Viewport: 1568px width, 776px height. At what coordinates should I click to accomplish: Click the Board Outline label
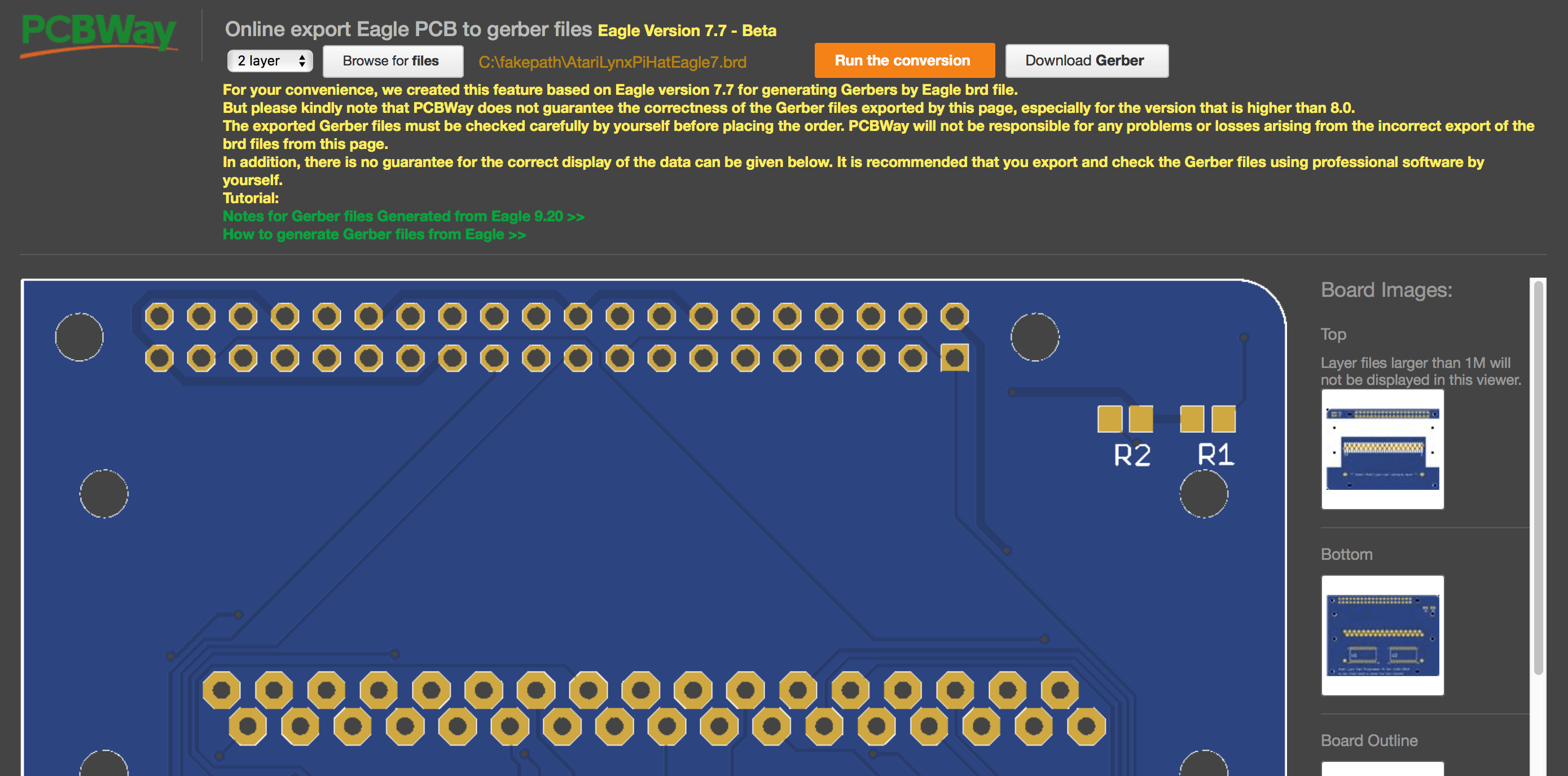click(x=1368, y=740)
